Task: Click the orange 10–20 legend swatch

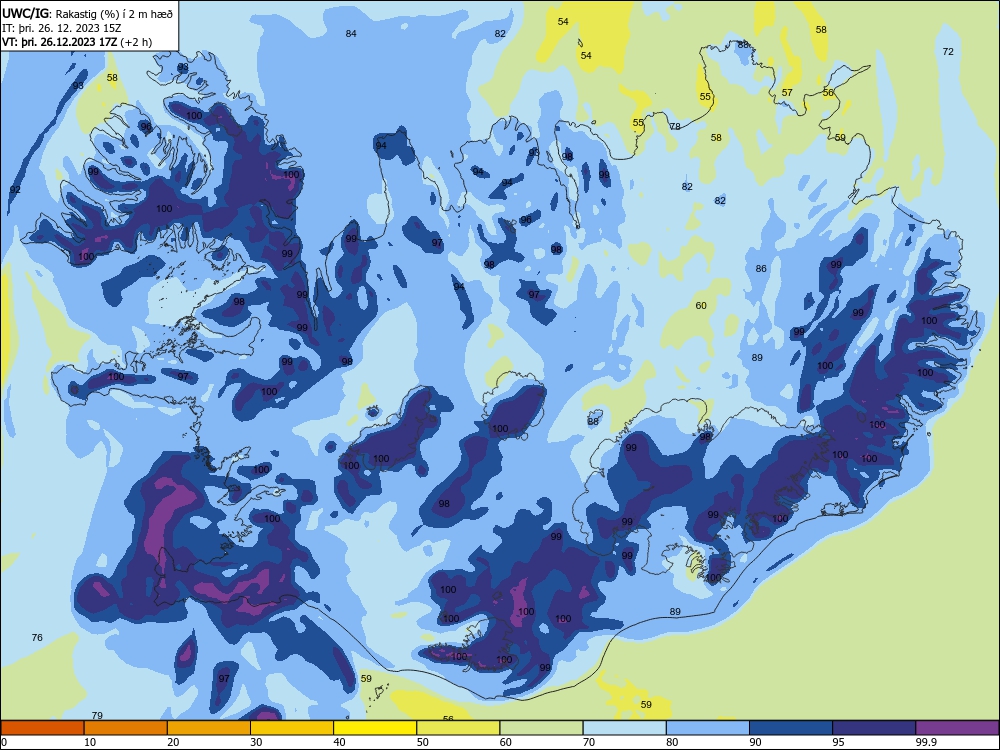Action: coord(126,728)
